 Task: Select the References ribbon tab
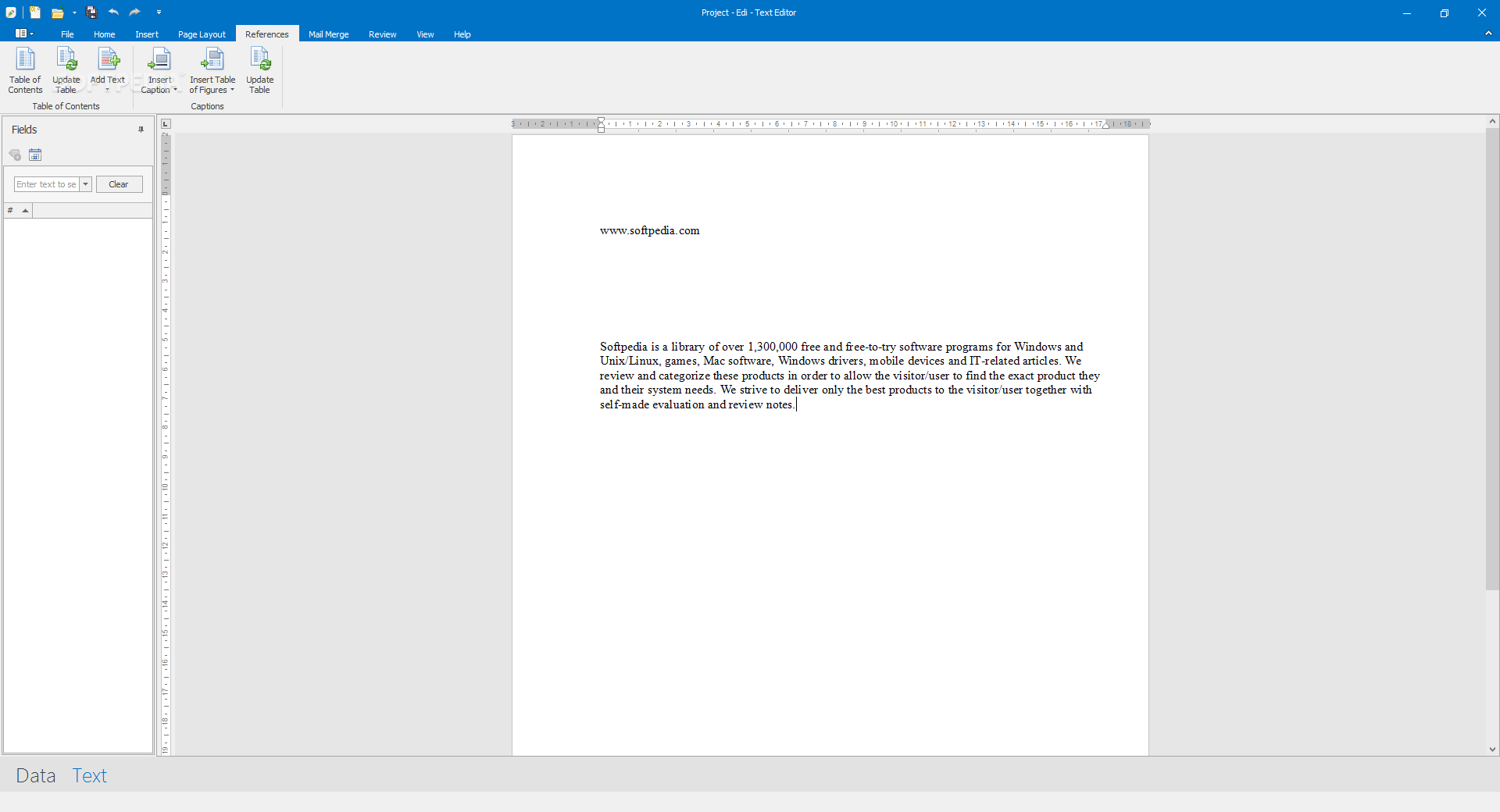(267, 34)
